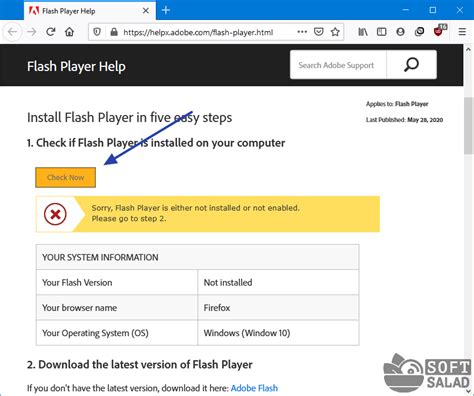Reload the current page
This screenshot has width=474, height=396.
pos(51,32)
